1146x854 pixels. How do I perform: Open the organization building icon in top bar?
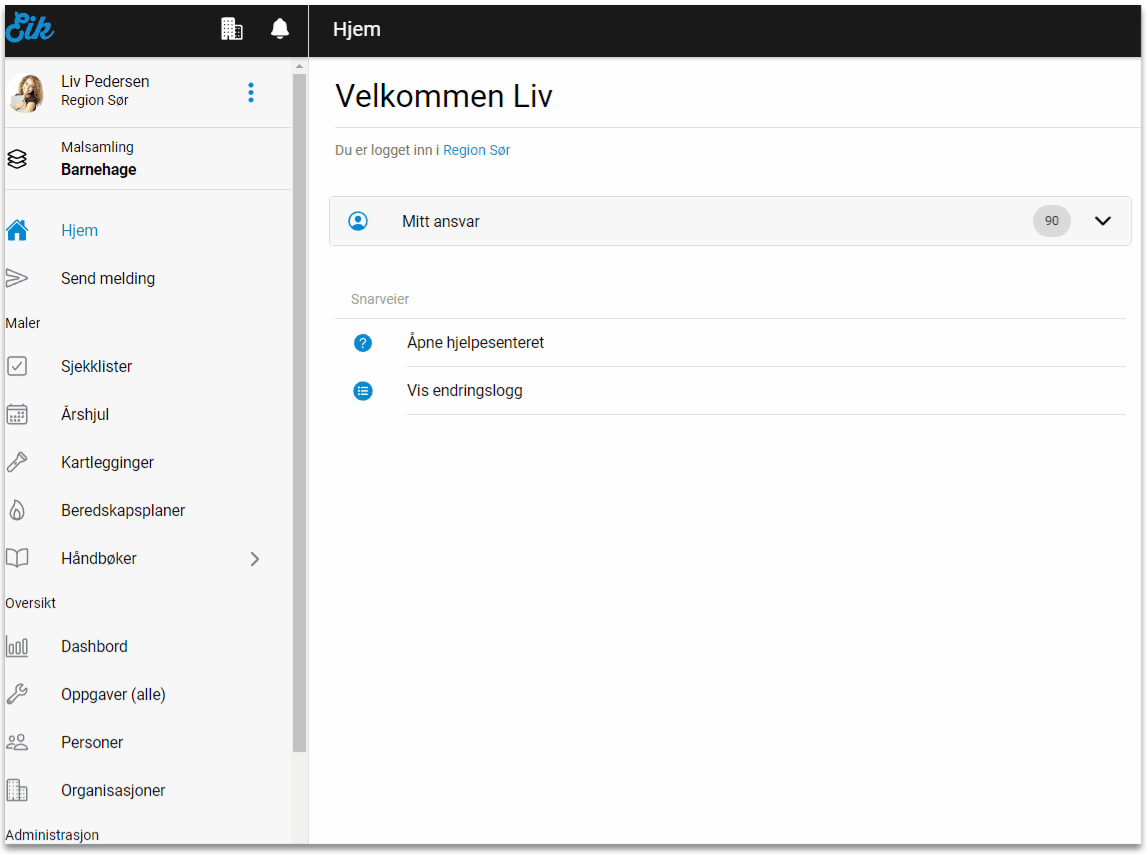point(232,29)
